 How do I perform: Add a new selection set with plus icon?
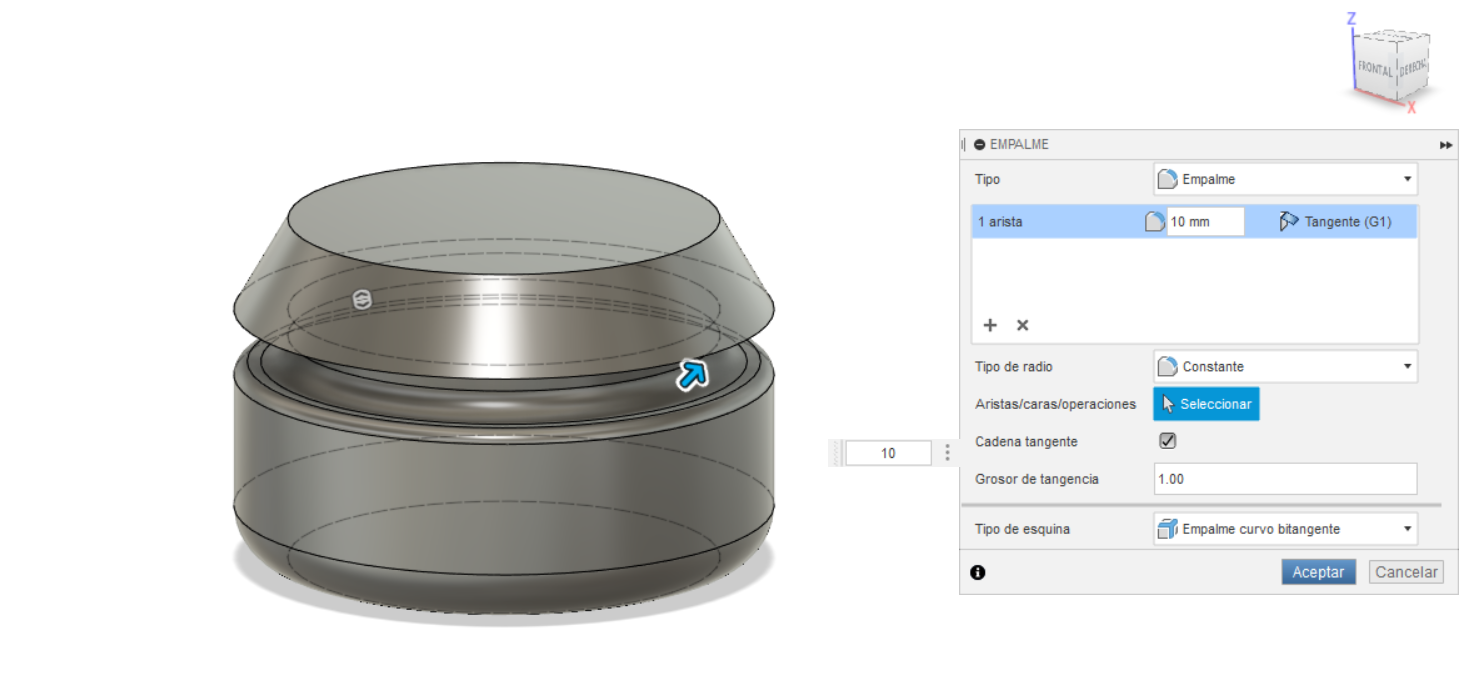click(990, 325)
